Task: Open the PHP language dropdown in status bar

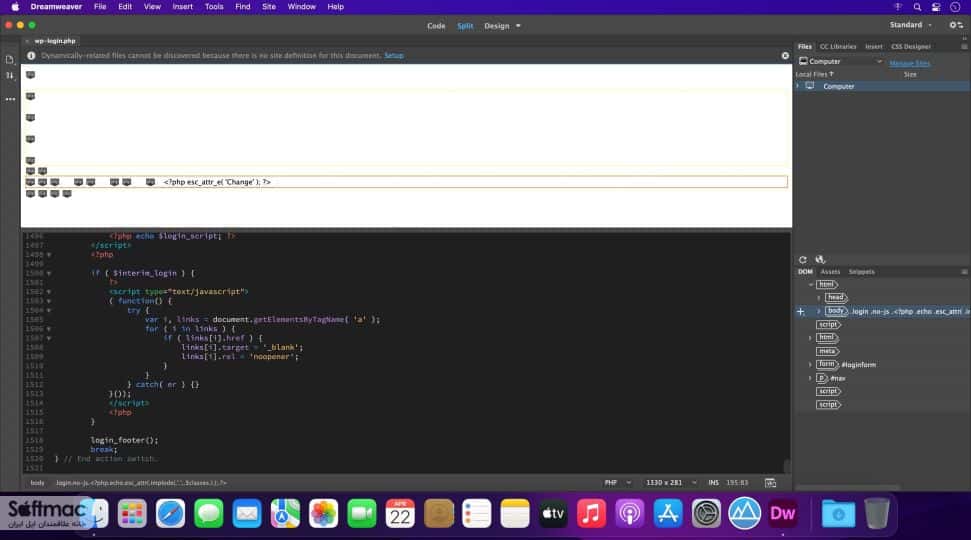Action: tap(617, 482)
